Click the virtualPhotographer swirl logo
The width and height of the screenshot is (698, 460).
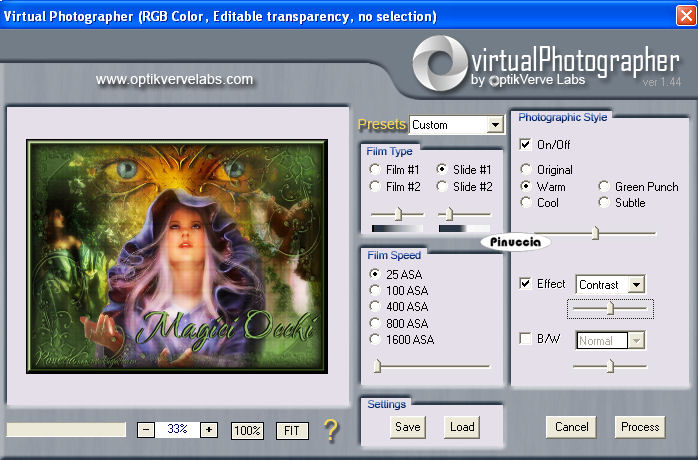coord(439,64)
